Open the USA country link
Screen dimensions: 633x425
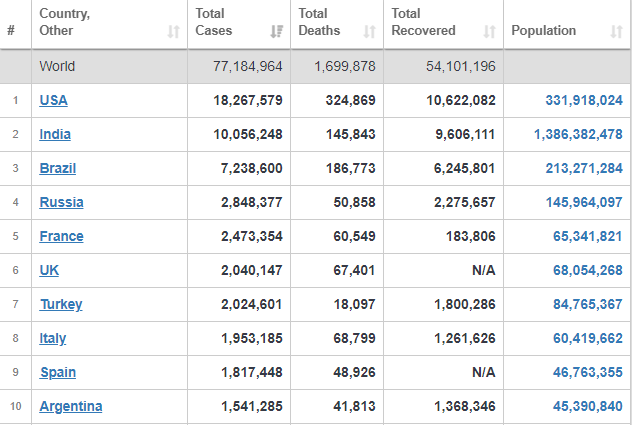pyautogui.click(x=53, y=100)
